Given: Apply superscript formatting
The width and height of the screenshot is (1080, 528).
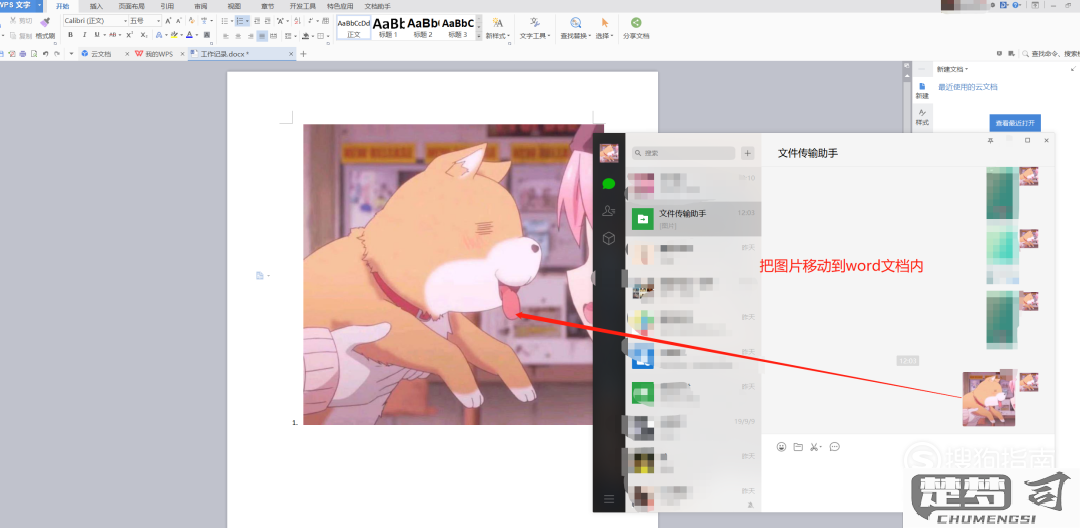Looking at the screenshot, I should coord(129,35).
